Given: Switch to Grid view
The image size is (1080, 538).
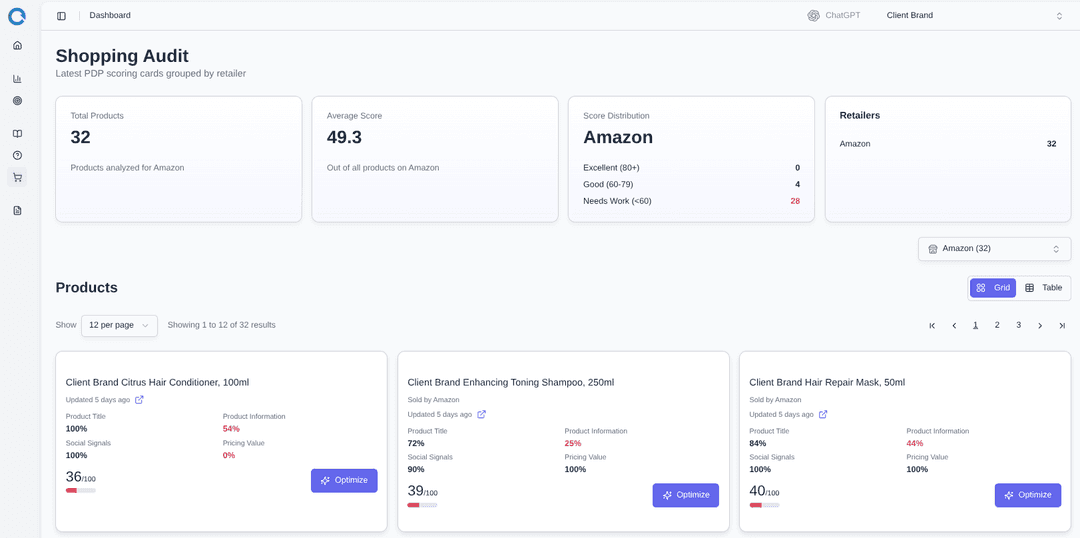Looking at the screenshot, I should click(992, 288).
